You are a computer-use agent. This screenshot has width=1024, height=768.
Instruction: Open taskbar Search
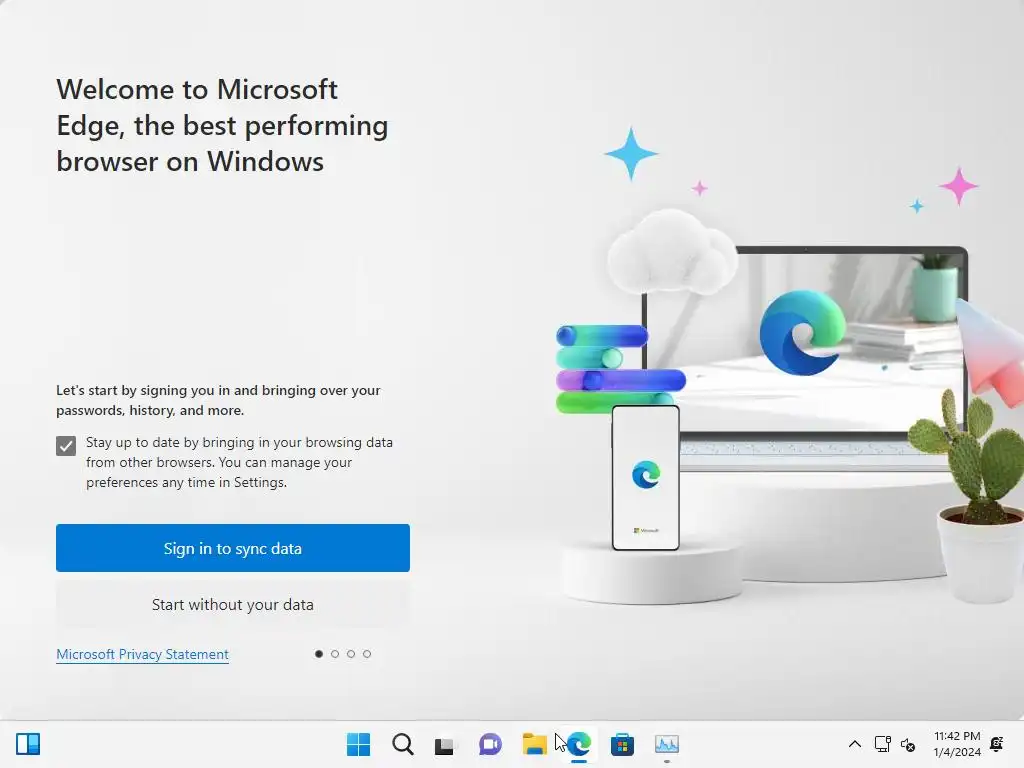(x=402, y=744)
